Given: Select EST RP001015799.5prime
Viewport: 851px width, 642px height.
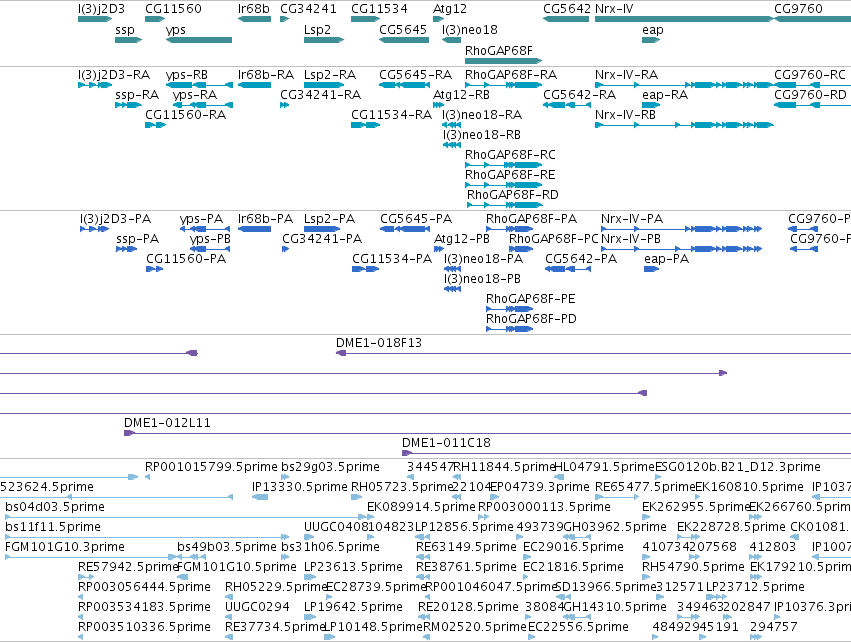Looking at the screenshot, I should click(211, 467).
